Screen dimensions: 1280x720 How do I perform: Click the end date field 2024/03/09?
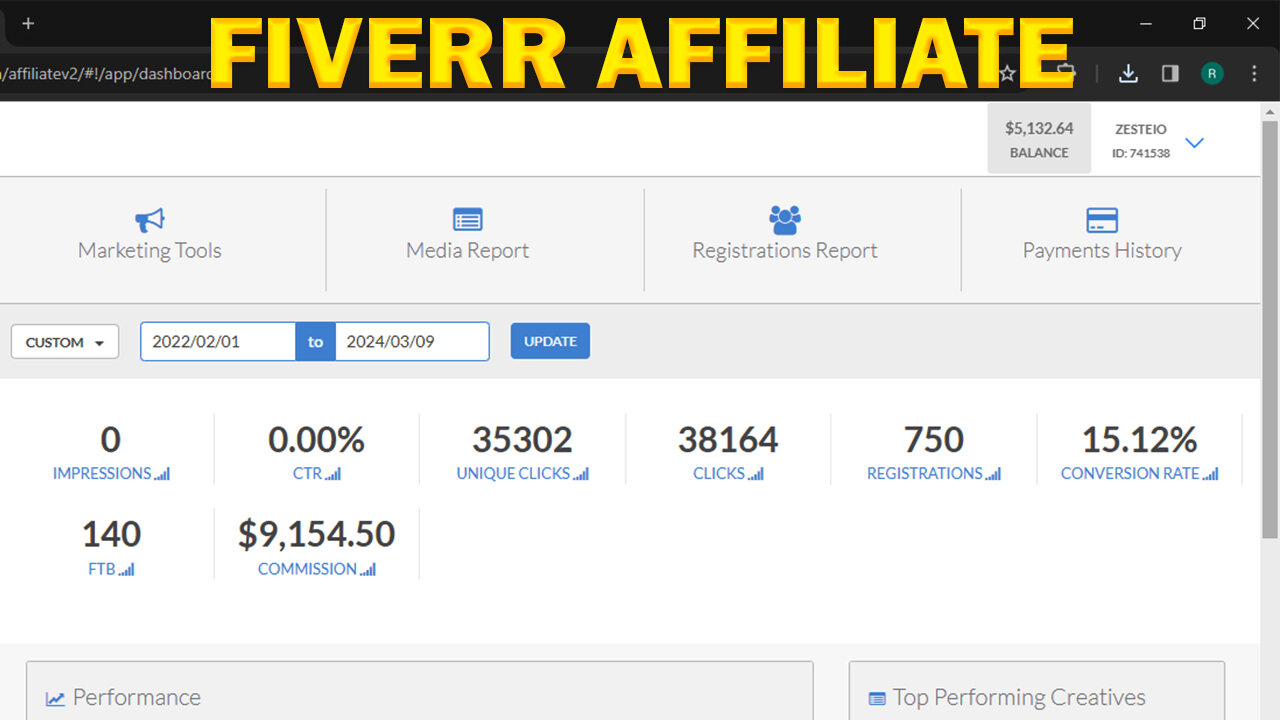[412, 341]
